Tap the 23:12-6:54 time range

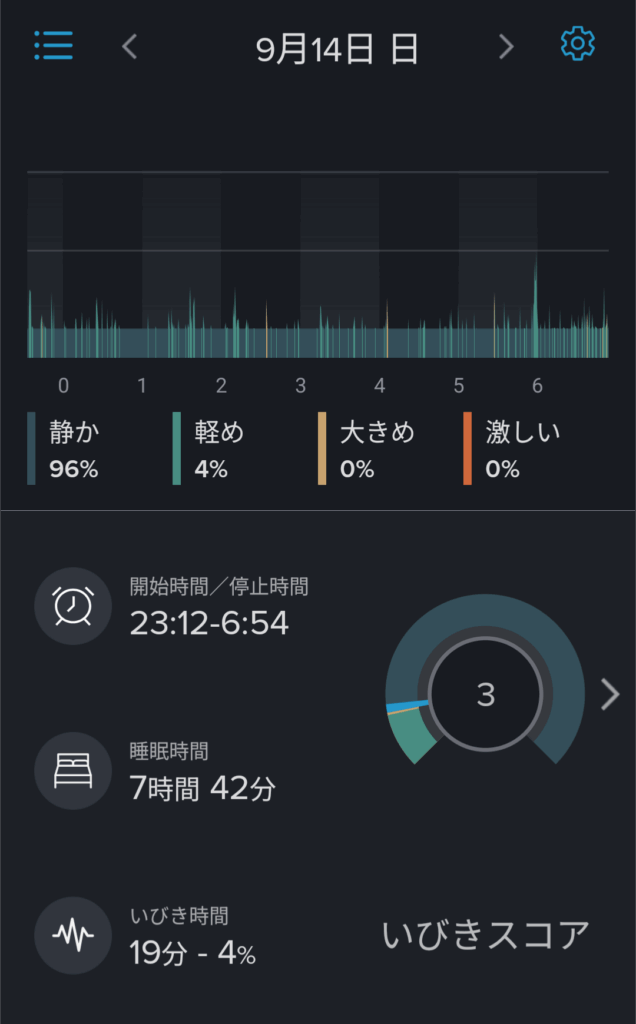[209, 624]
